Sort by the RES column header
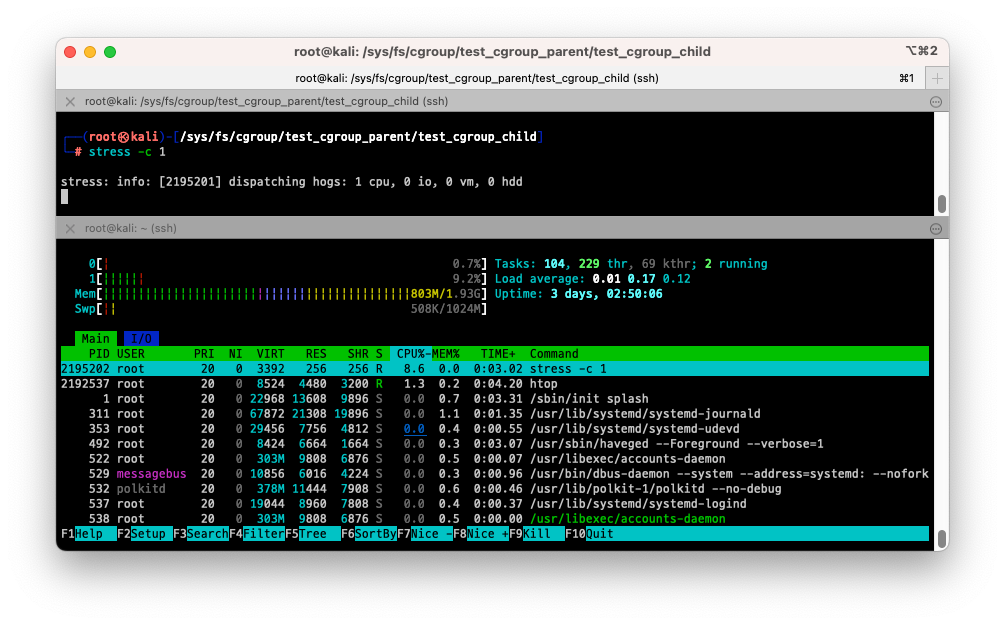Viewport: 1005px width, 625px height. coord(316,354)
